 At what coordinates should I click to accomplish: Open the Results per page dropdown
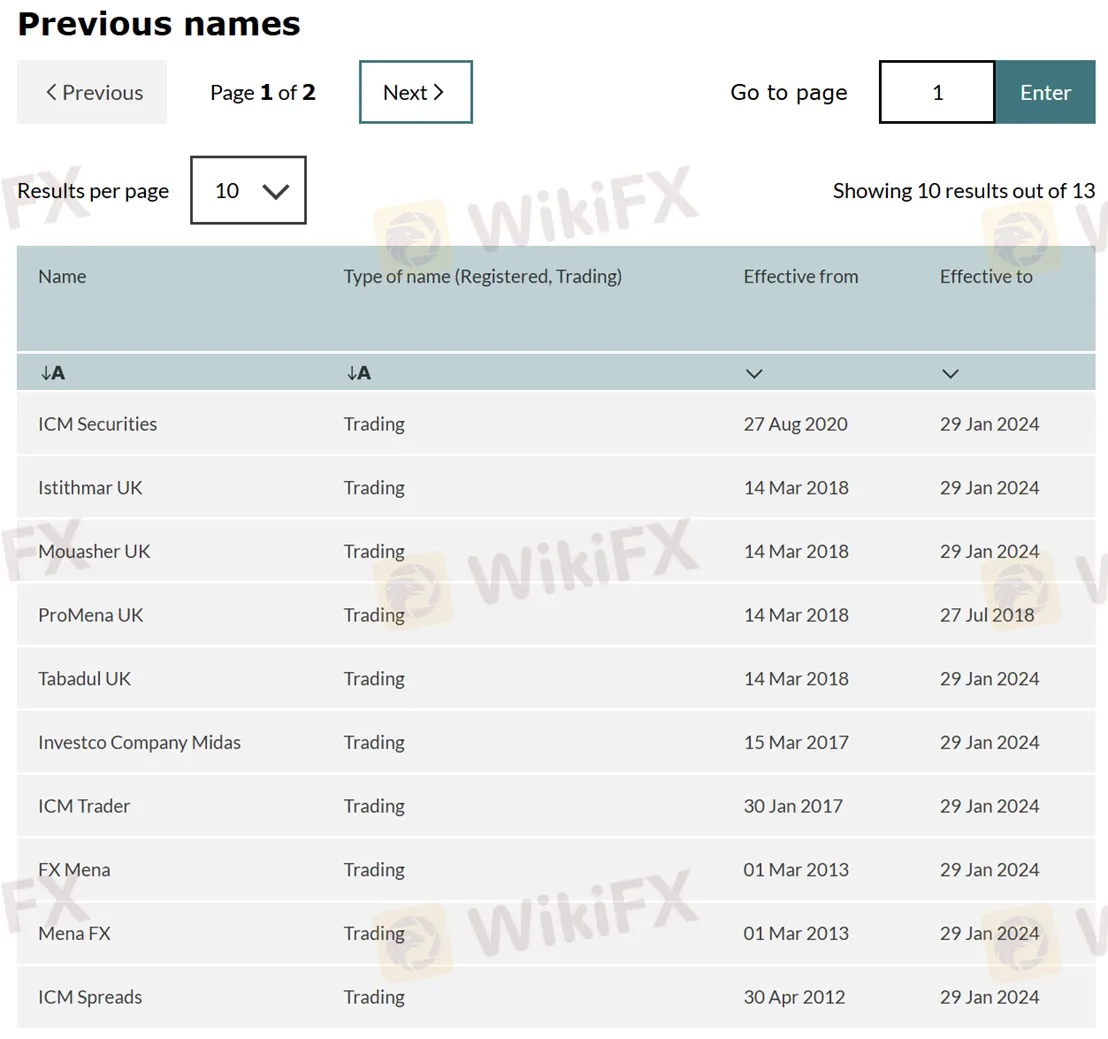pyautogui.click(x=248, y=190)
